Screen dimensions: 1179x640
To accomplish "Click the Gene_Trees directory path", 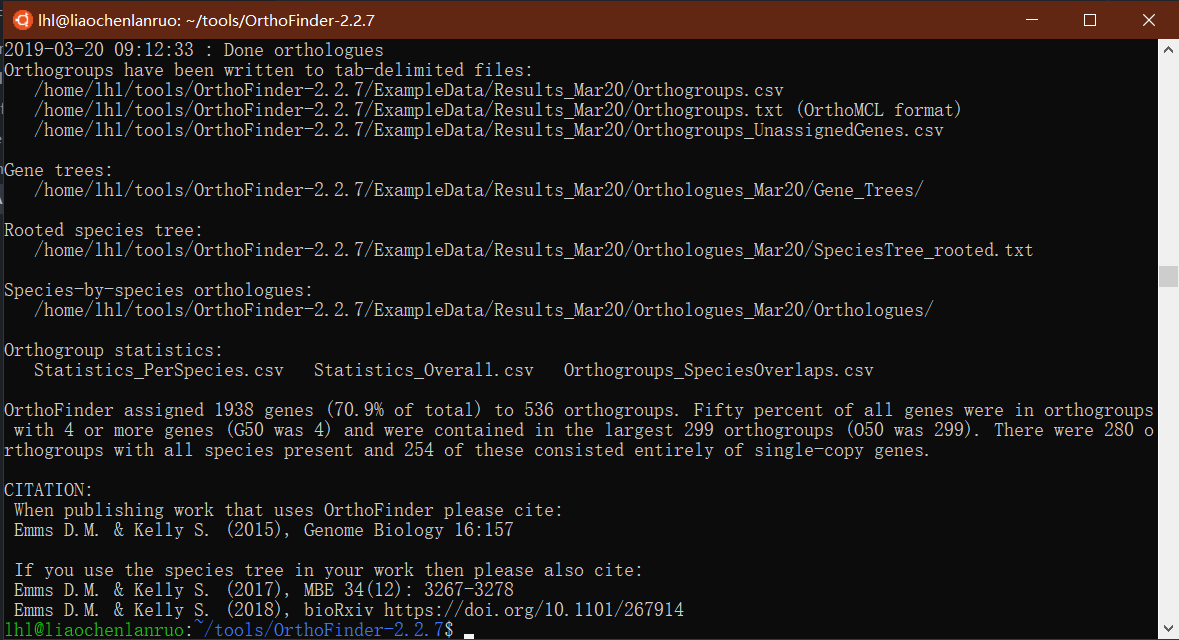I will pos(478,190).
